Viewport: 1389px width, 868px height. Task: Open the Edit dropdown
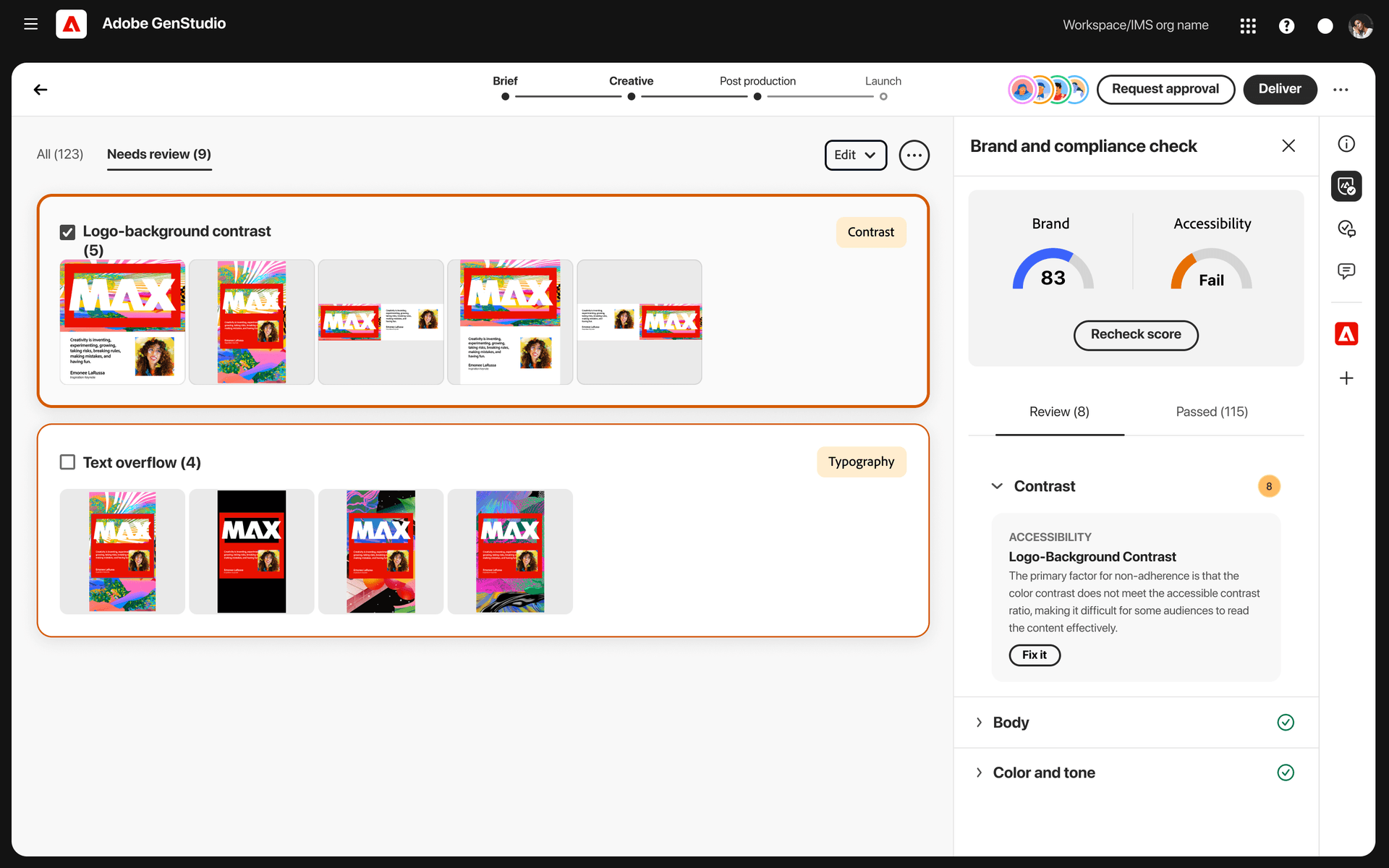[x=856, y=155]
